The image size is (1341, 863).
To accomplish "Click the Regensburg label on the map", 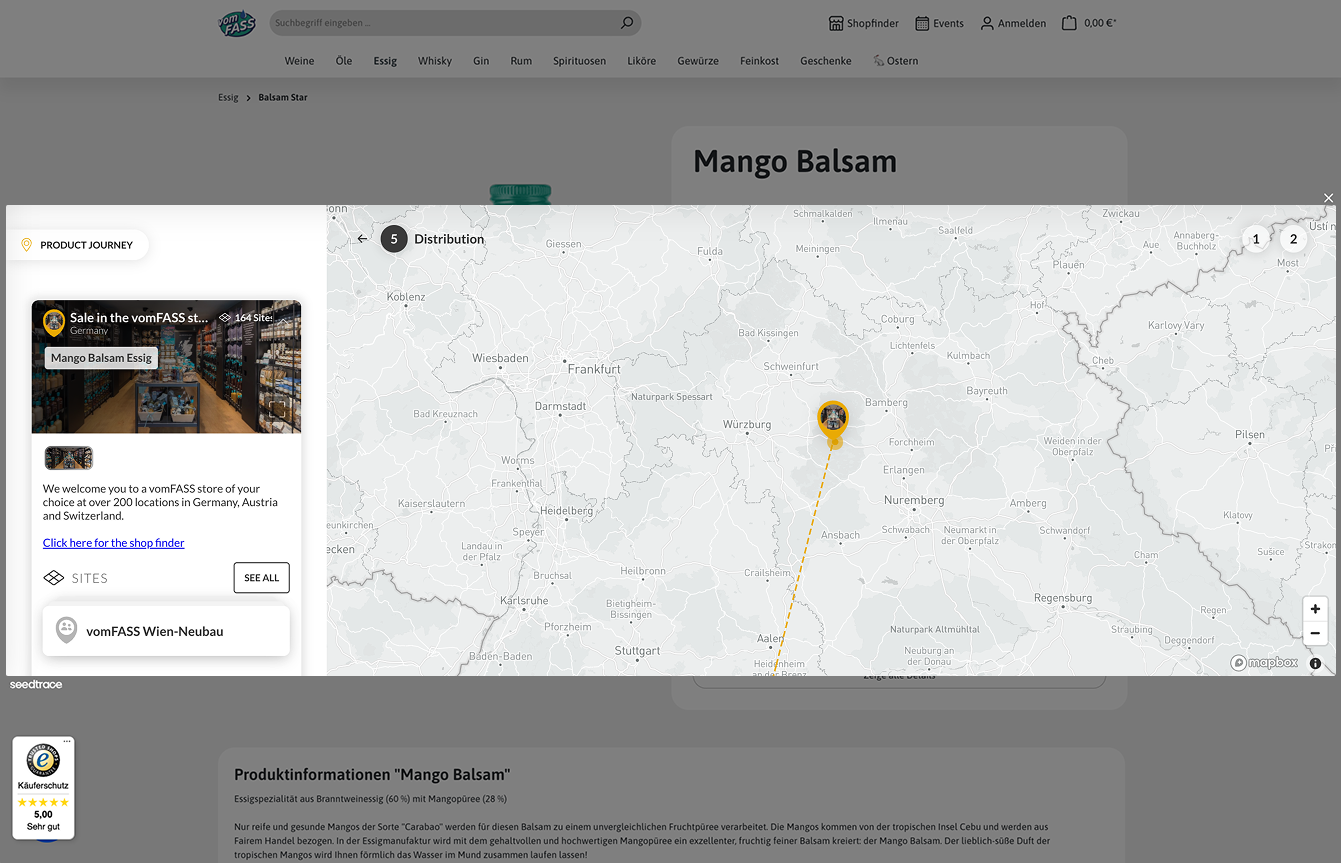I will (1063, 598).
